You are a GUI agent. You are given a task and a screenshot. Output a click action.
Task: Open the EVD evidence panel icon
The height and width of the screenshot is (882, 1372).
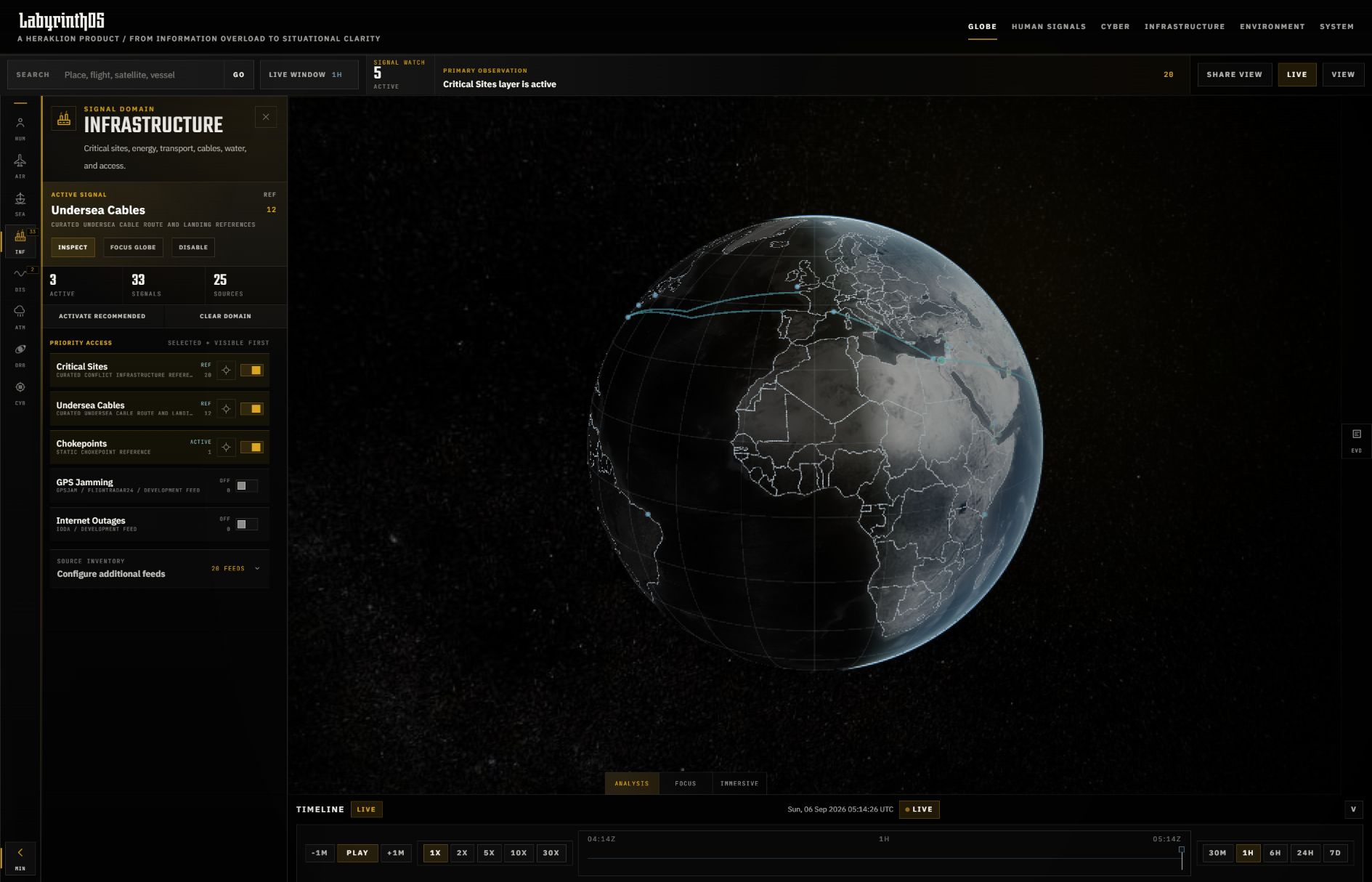(1356, 441)
